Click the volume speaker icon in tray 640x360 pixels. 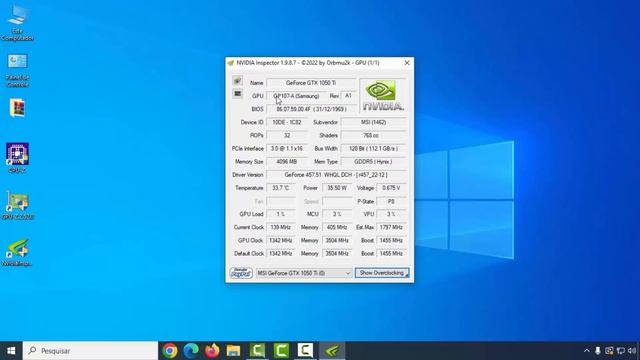[632, 351]
